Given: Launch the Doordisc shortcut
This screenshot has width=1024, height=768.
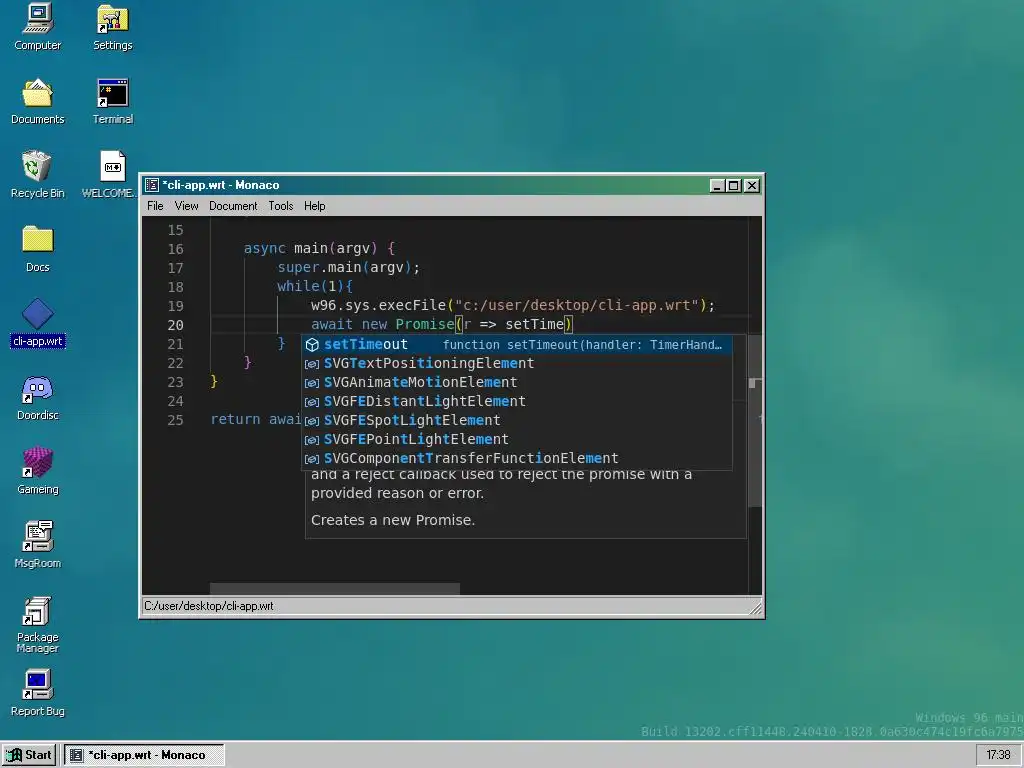Looking at the screenshot, I should (37, 397).
